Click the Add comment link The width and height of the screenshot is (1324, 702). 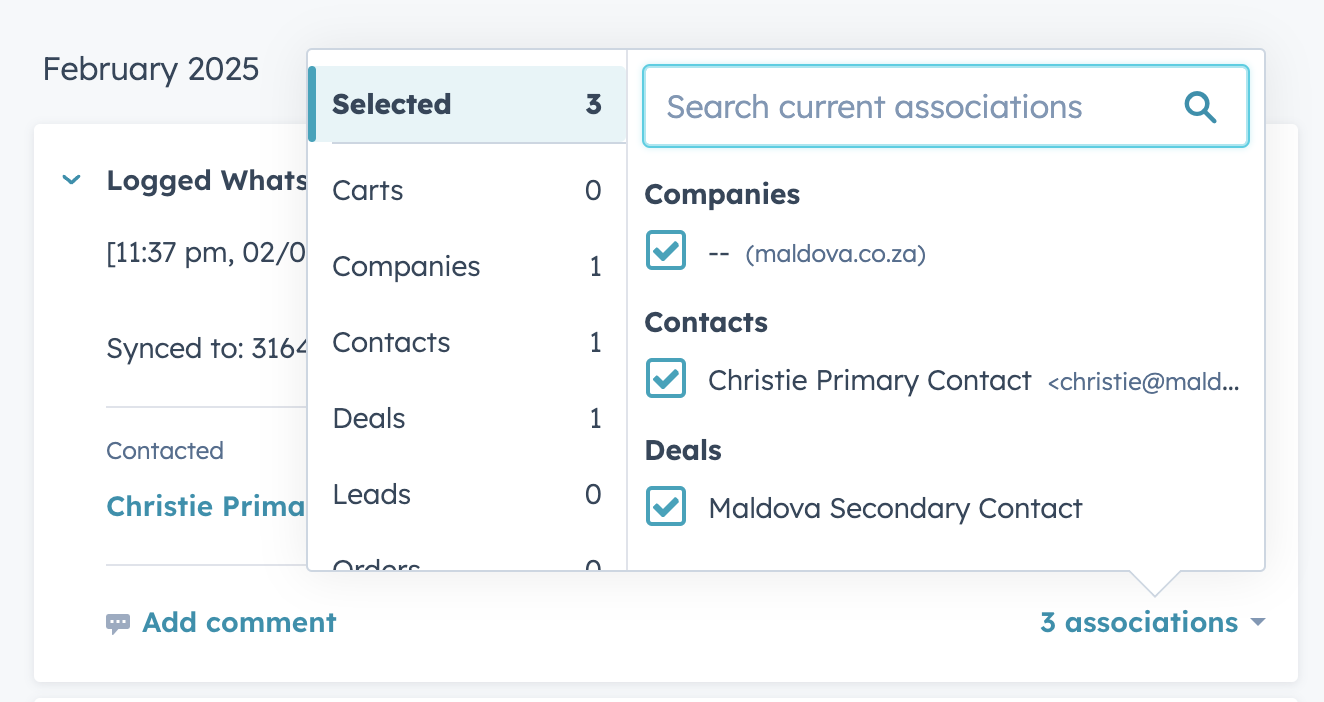coord(239,622)
